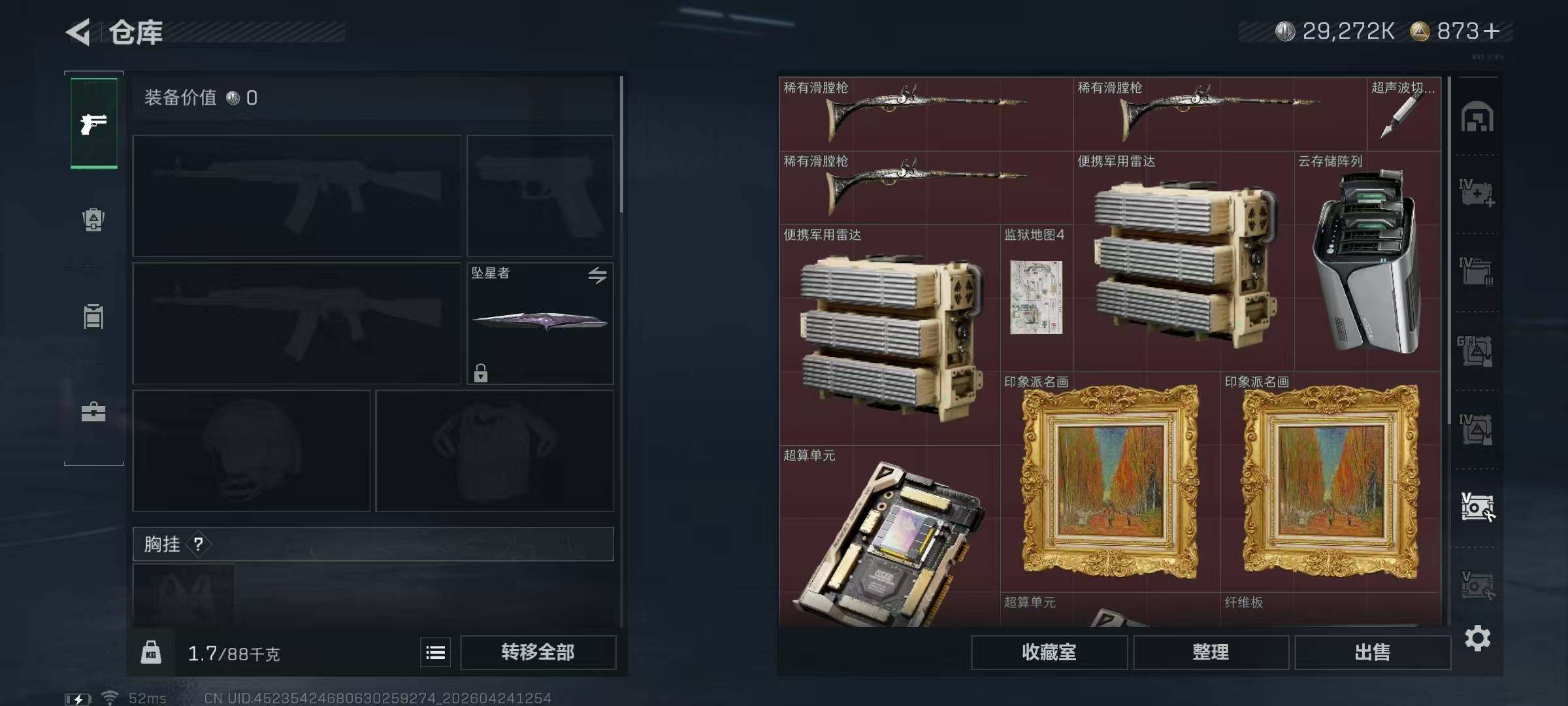Click the 胸挂 question mark help icon
Screen dimensions: 1568x706
pos(199,544)
